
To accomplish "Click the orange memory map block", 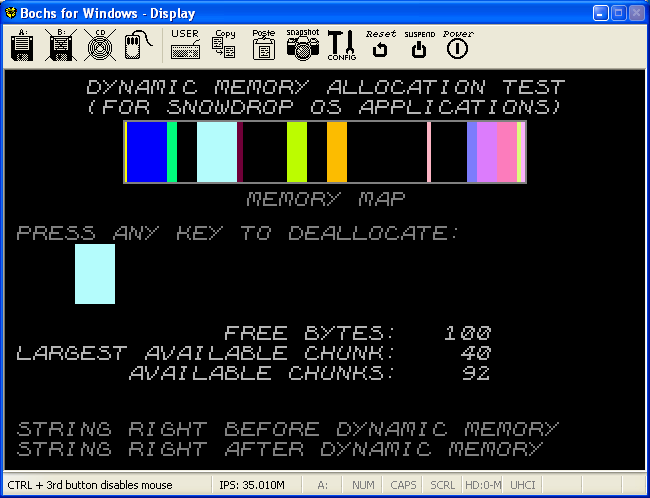I will [337, 152].
